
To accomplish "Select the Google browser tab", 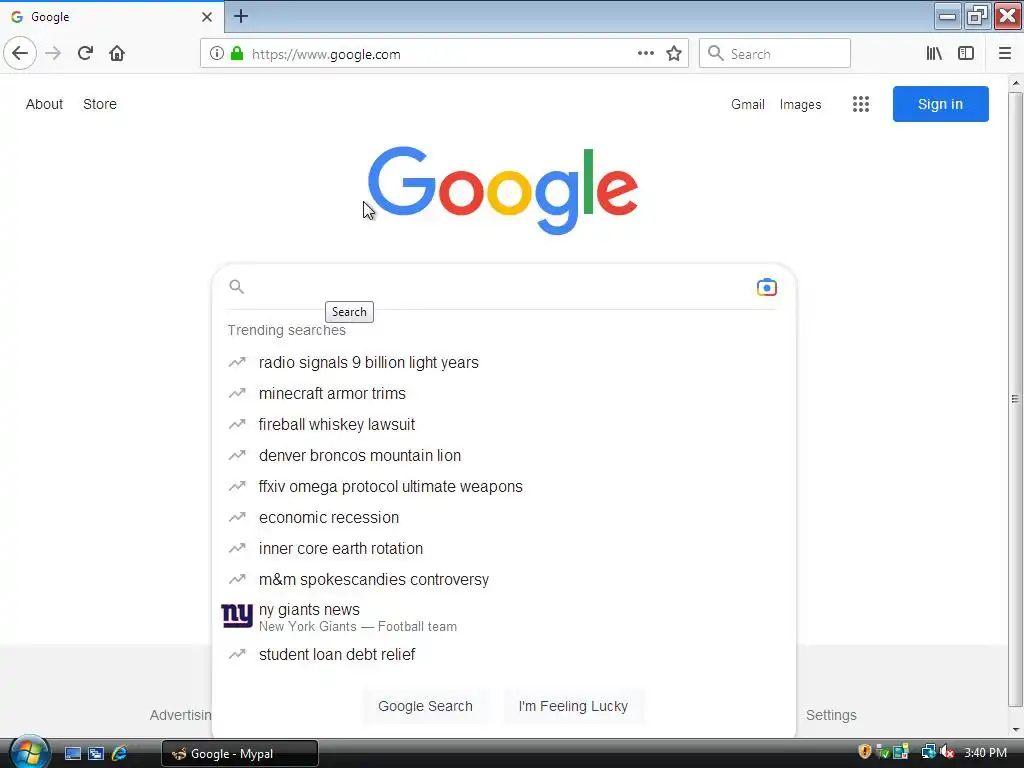I will pos(112,17).
